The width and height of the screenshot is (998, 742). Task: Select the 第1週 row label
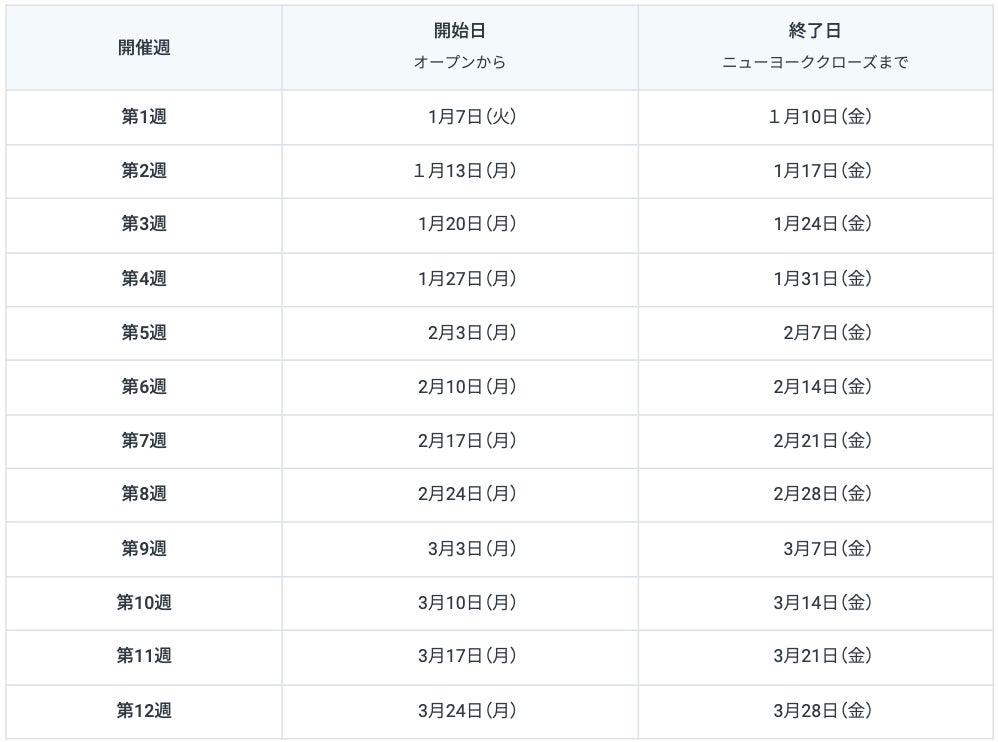144,117
